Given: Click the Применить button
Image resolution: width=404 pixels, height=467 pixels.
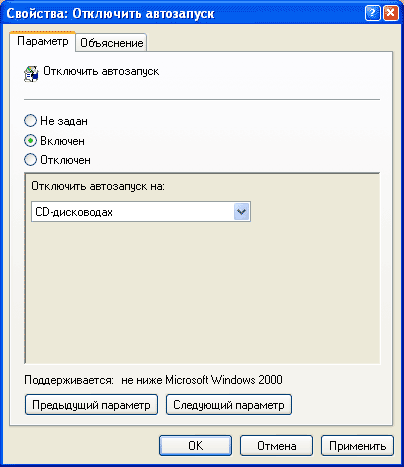Looking at the screenshot, I should click(357, 446).
